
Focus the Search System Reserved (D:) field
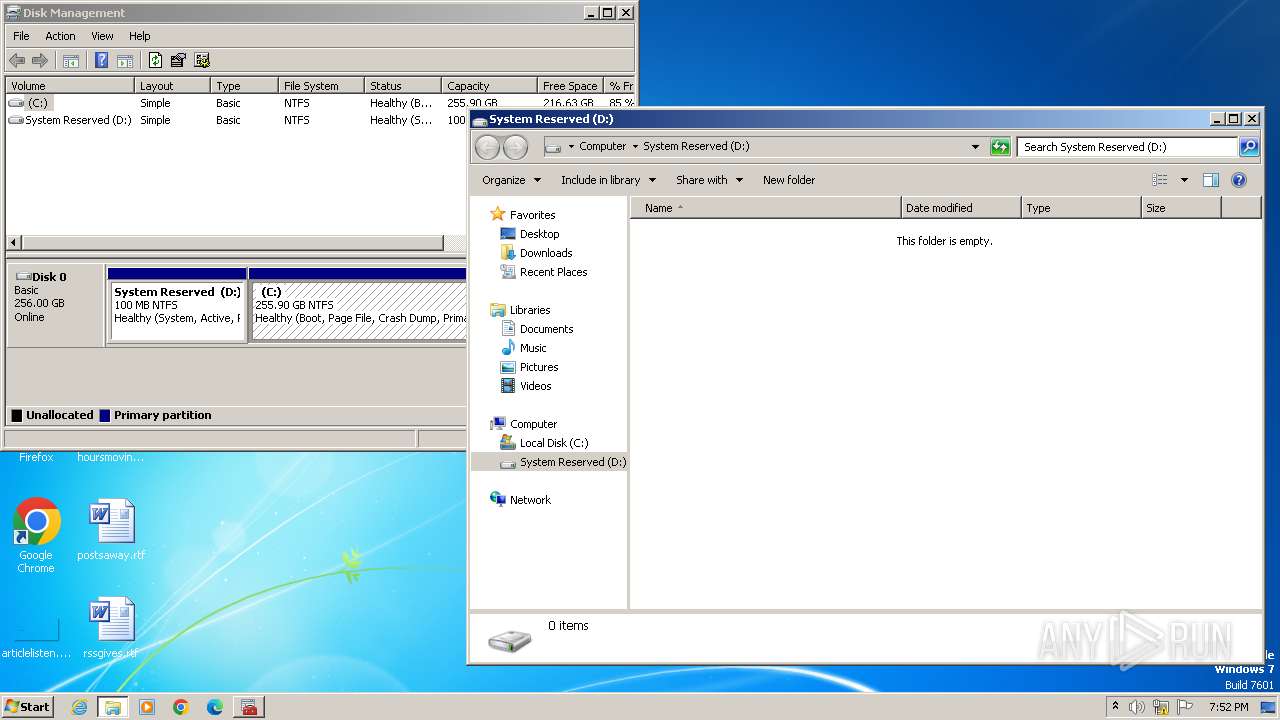point(1128,147)
